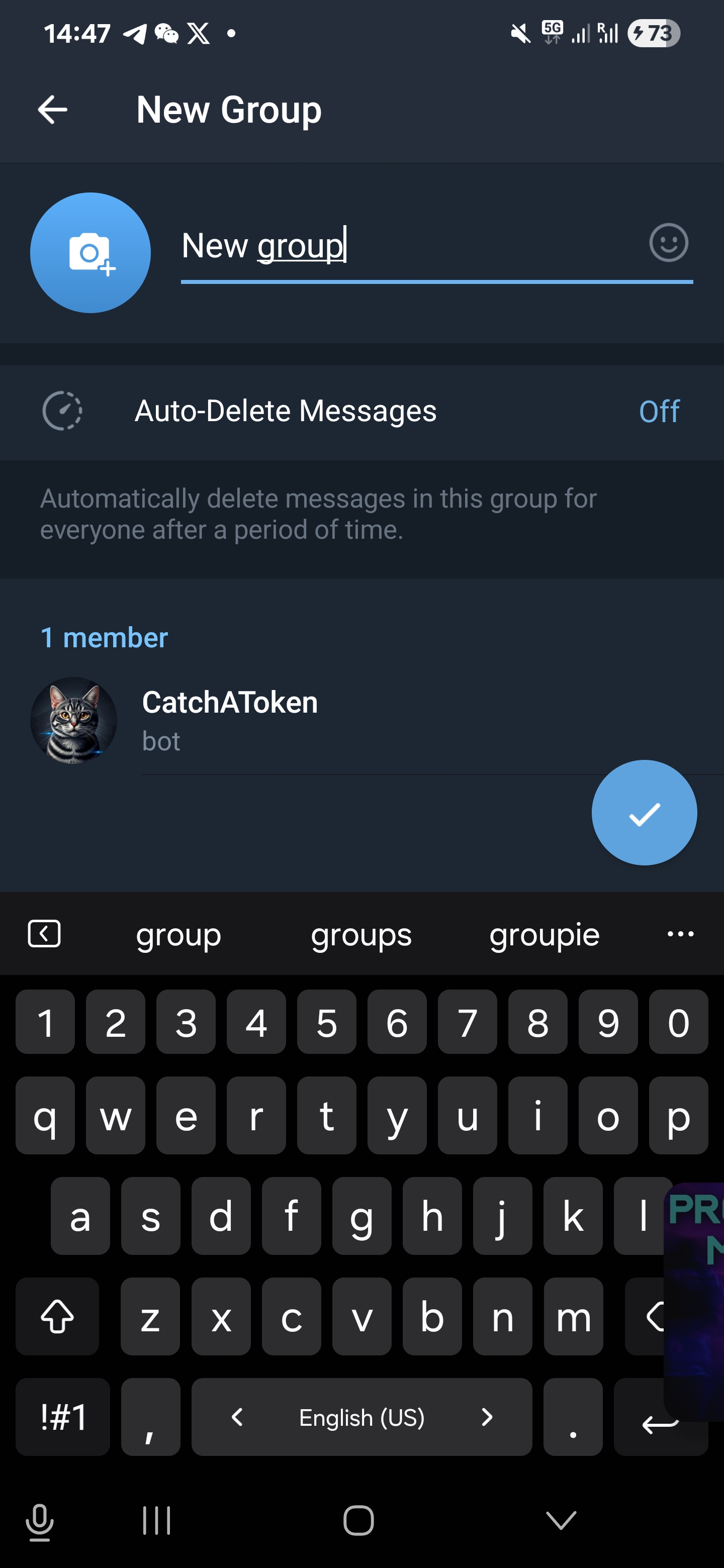The width and height of the screenshot is (724, 1568).
Task: Expand more suggestions with three dots
Action: pos(680,934)
